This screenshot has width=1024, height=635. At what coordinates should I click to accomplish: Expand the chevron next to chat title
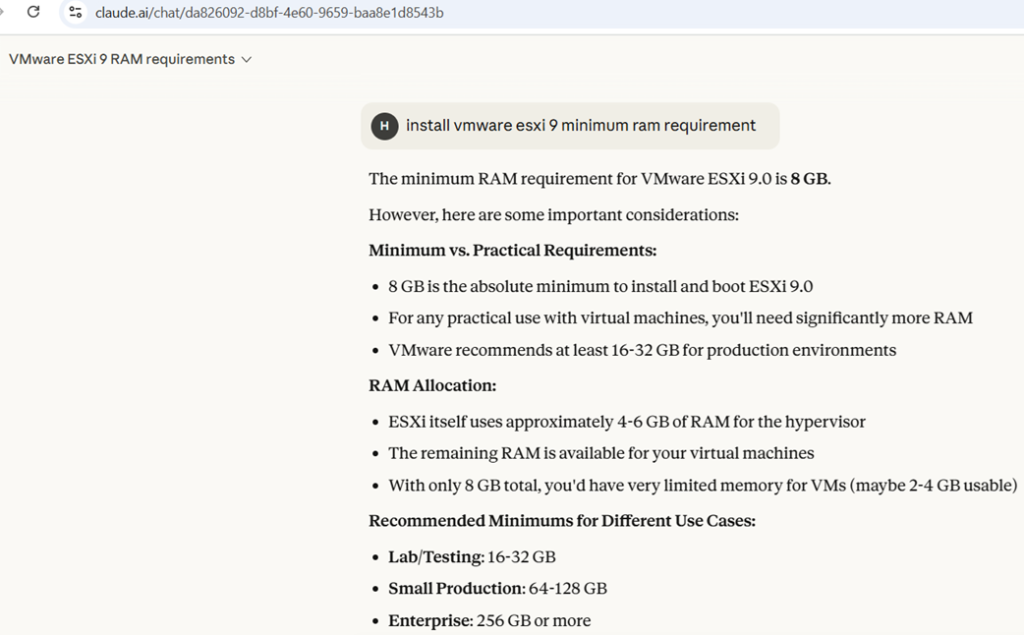[247, 60]
